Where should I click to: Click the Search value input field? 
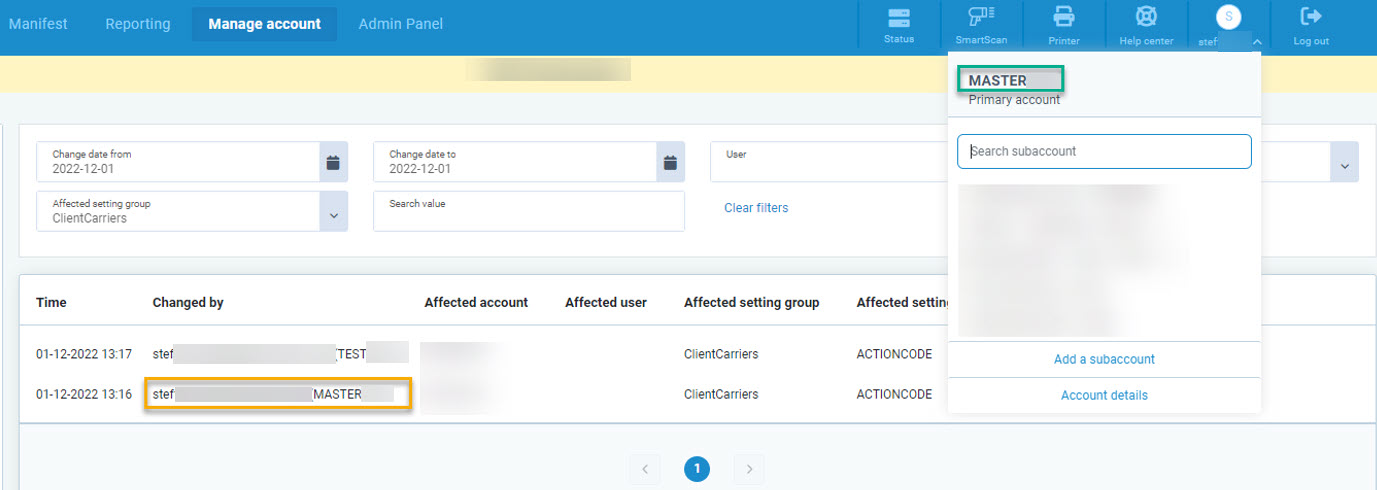click(528, 212)
